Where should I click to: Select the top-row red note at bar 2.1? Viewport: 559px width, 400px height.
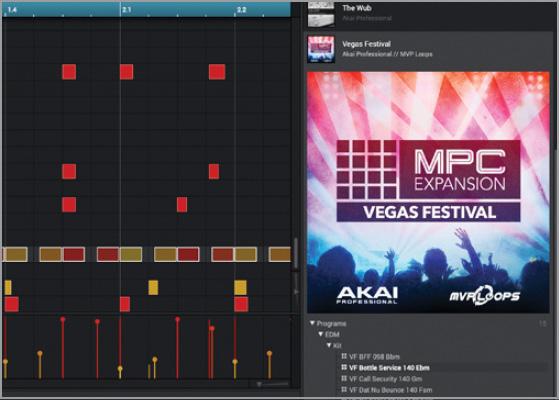tap(127, 72)
